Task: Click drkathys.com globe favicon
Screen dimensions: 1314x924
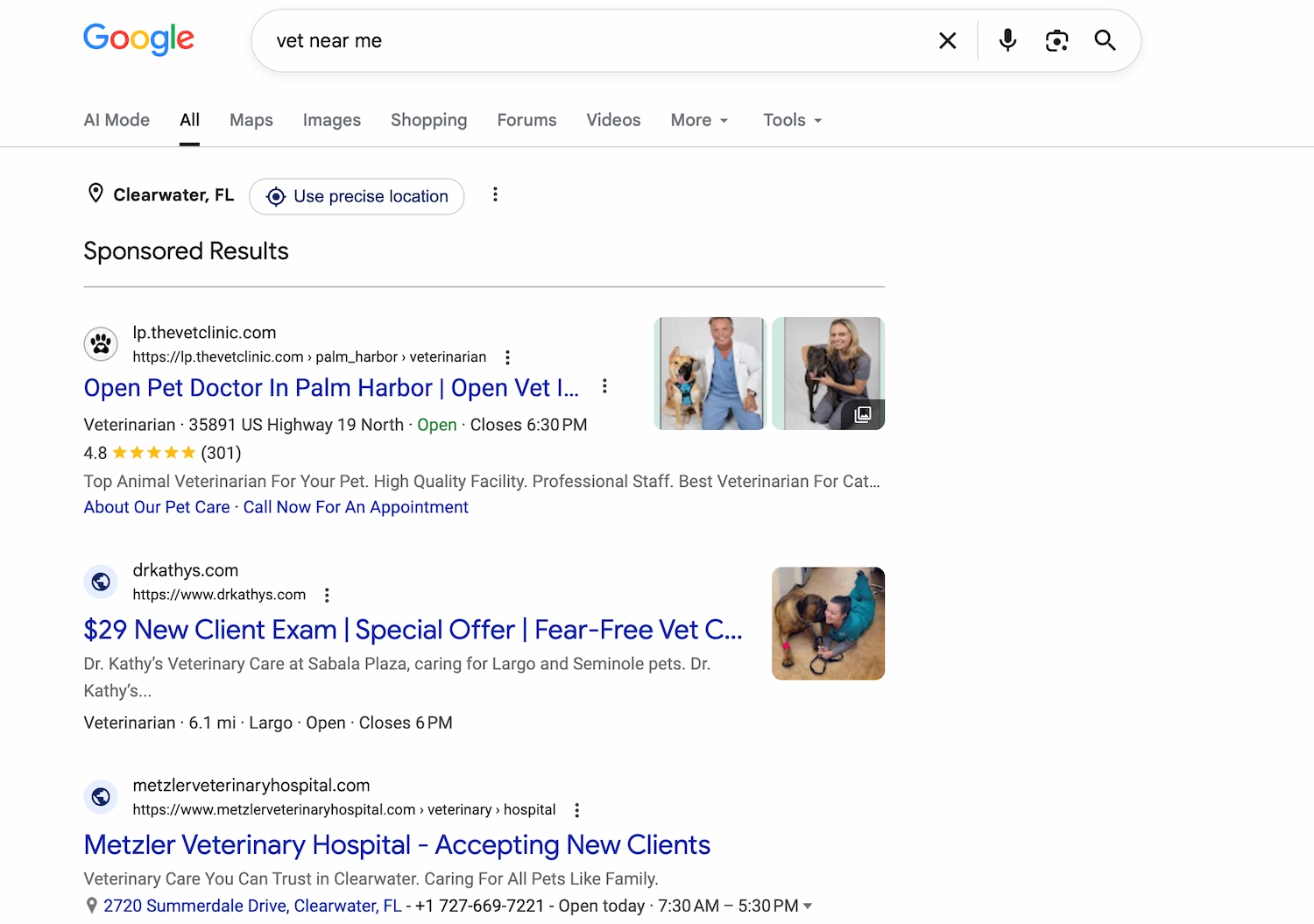Action: pyautogui.click(x=101, y=582)
